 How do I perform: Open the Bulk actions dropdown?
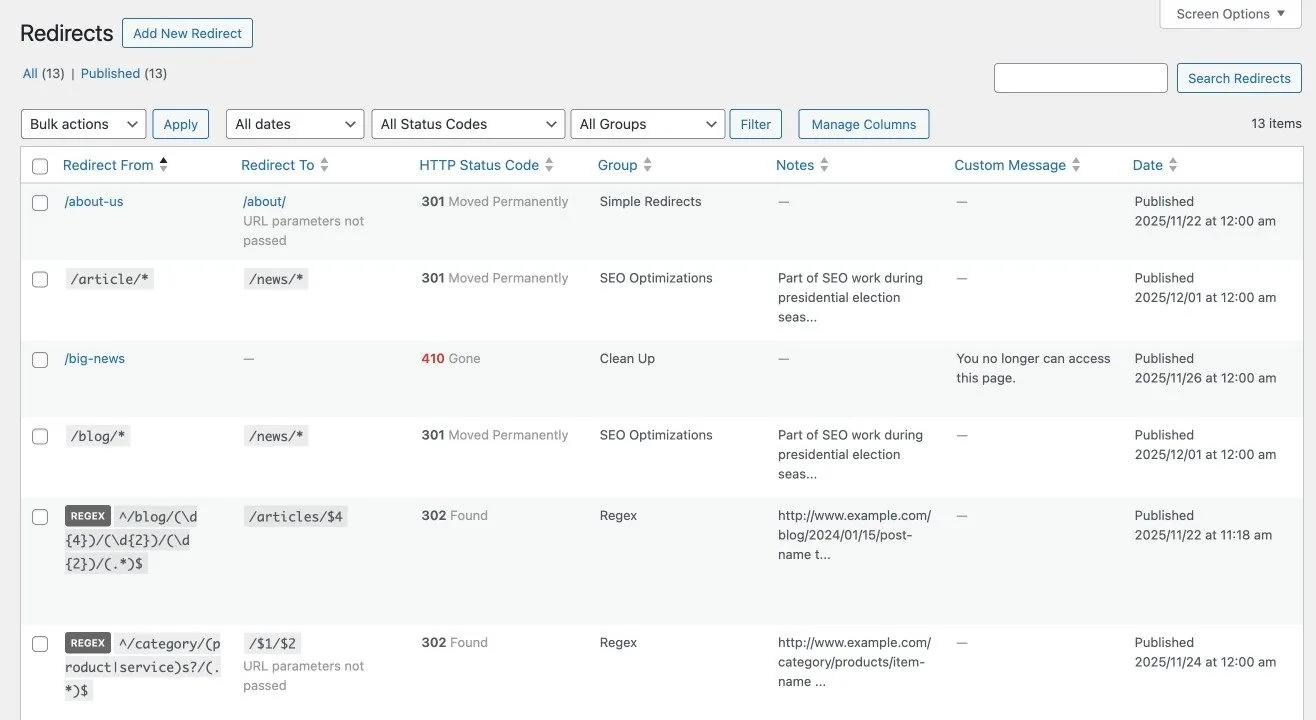[x=83, y=124]
